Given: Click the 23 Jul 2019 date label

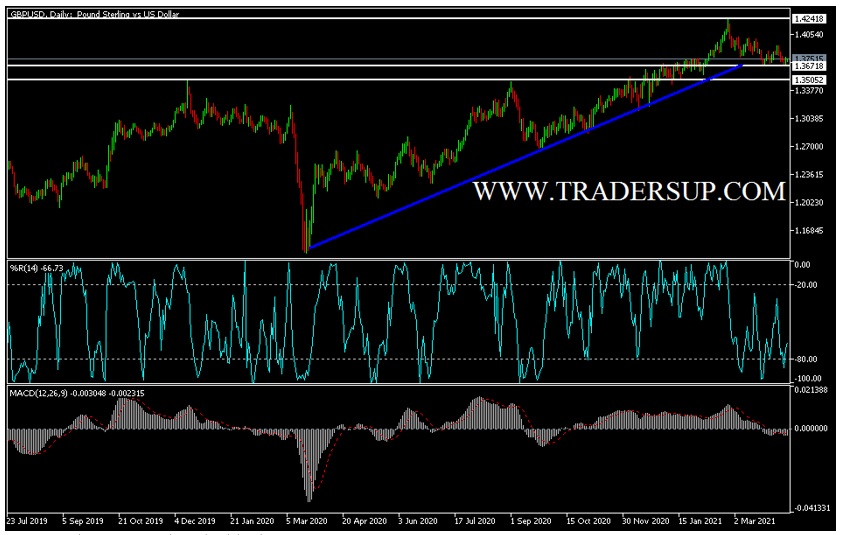Looking at the screenshot, I should click(27, 521).
